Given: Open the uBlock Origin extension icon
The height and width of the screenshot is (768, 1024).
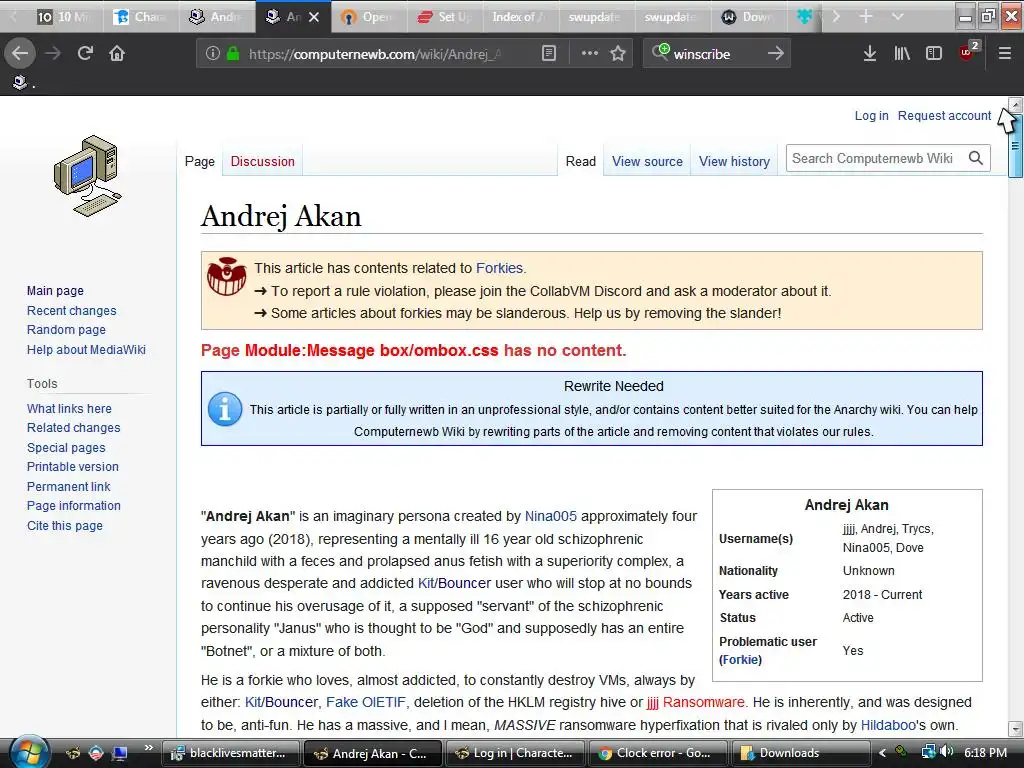Looking at the screenshot, I should click(x=967, y=52).
